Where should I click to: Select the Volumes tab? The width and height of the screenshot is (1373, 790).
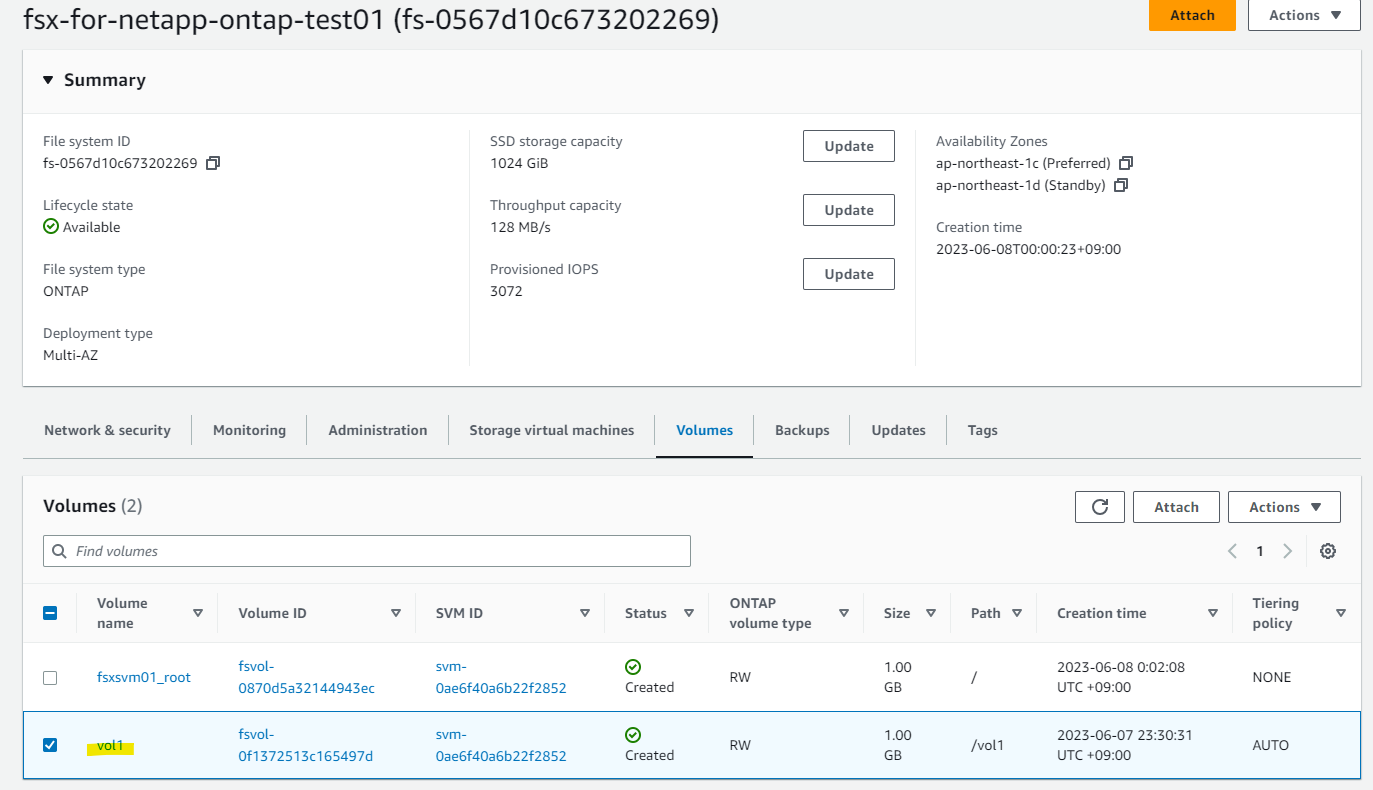pos(705,430)
